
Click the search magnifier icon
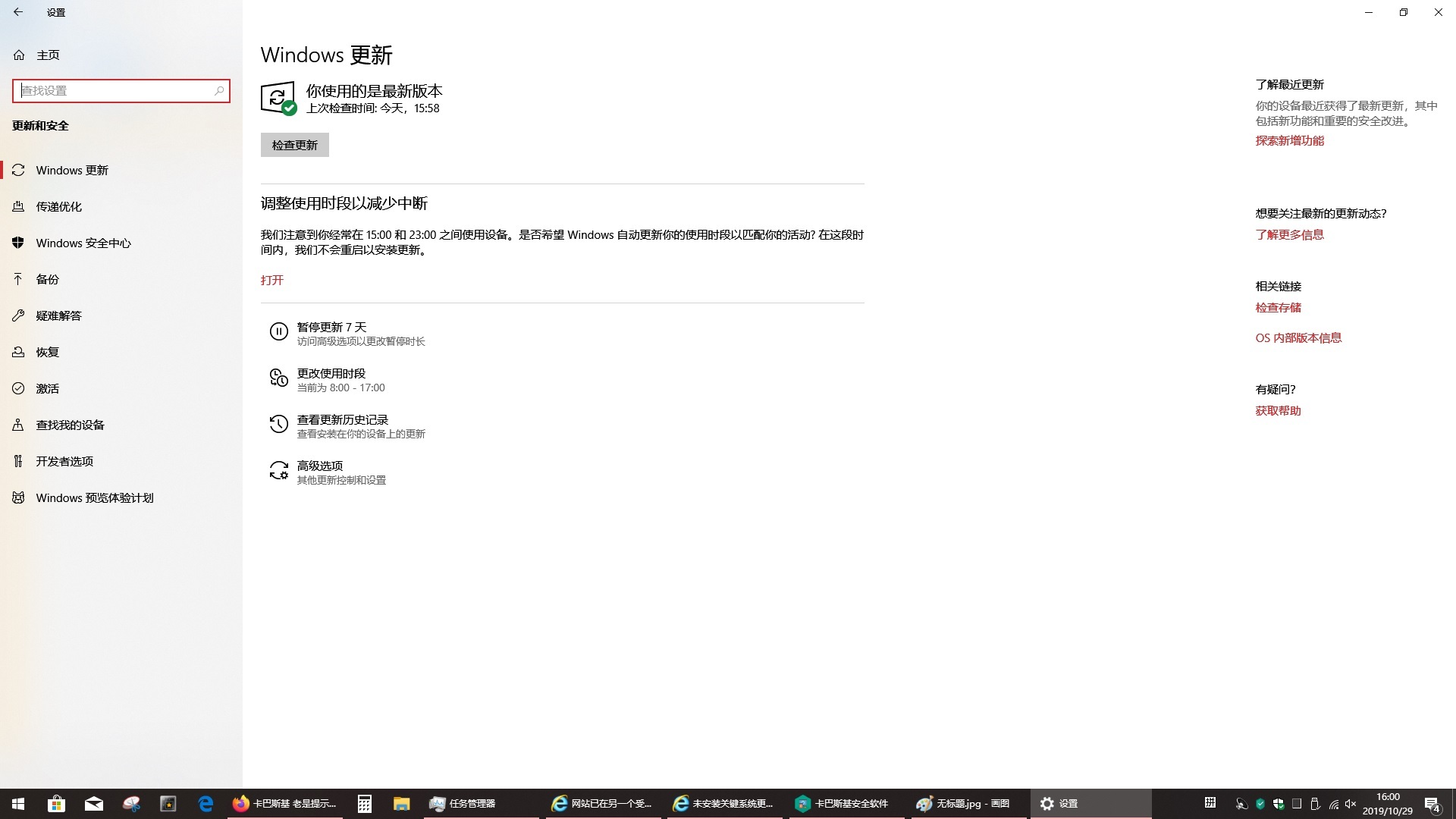point(219,91)
